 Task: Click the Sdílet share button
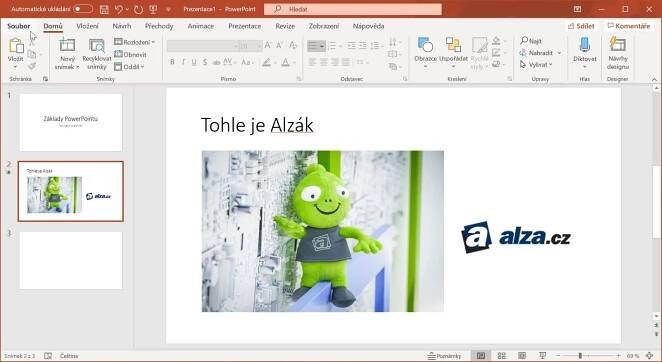pyautogui.click(x=581, y=26)
